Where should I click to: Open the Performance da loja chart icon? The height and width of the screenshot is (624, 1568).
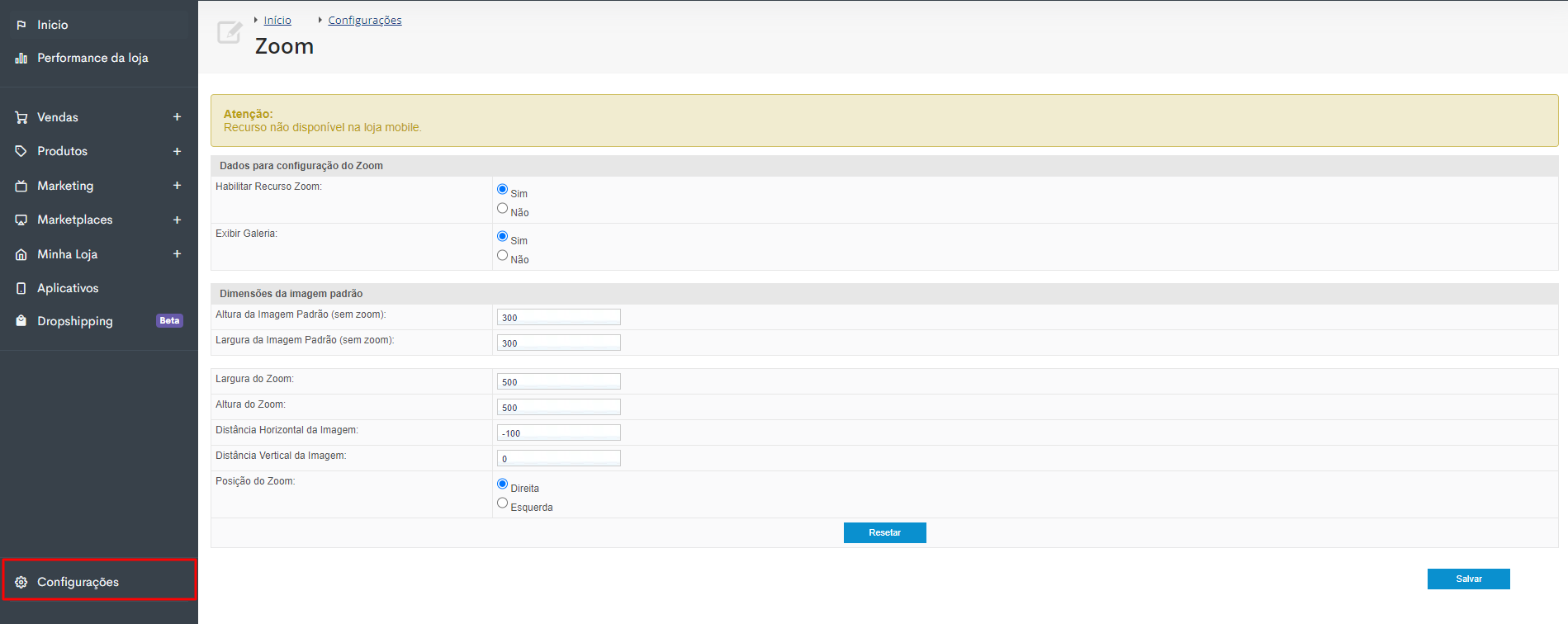pos(21,59)
